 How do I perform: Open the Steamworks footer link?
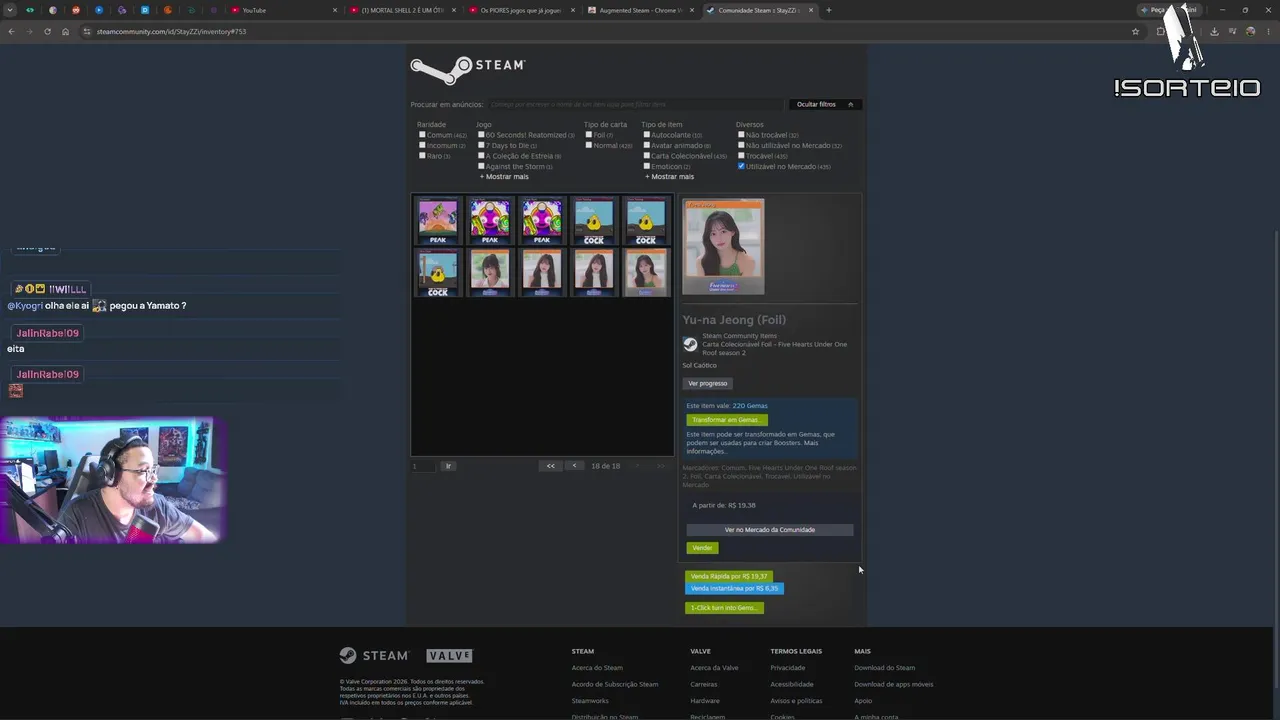click(590, 701)
